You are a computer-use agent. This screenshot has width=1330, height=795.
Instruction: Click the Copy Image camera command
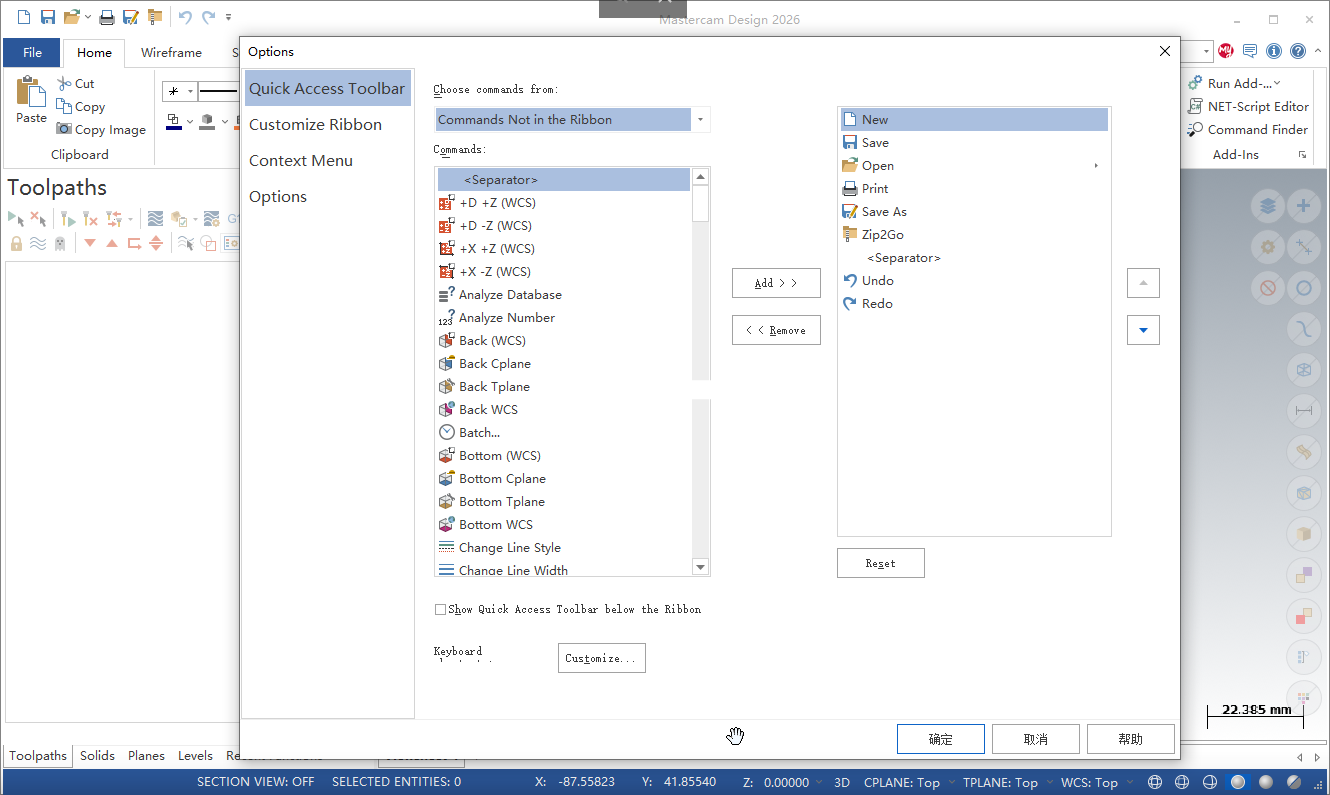point(101,130)
